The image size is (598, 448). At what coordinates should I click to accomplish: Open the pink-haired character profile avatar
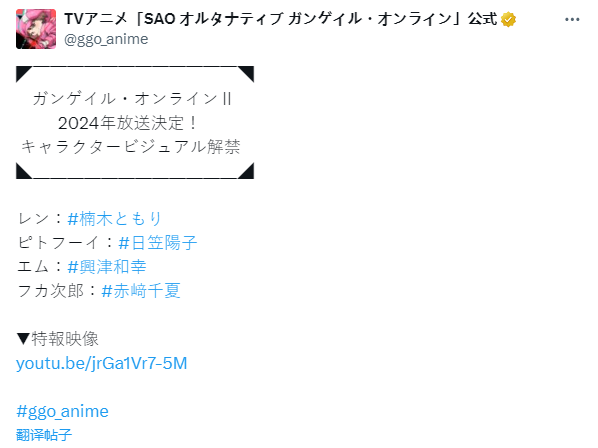[x=36, y=29]
